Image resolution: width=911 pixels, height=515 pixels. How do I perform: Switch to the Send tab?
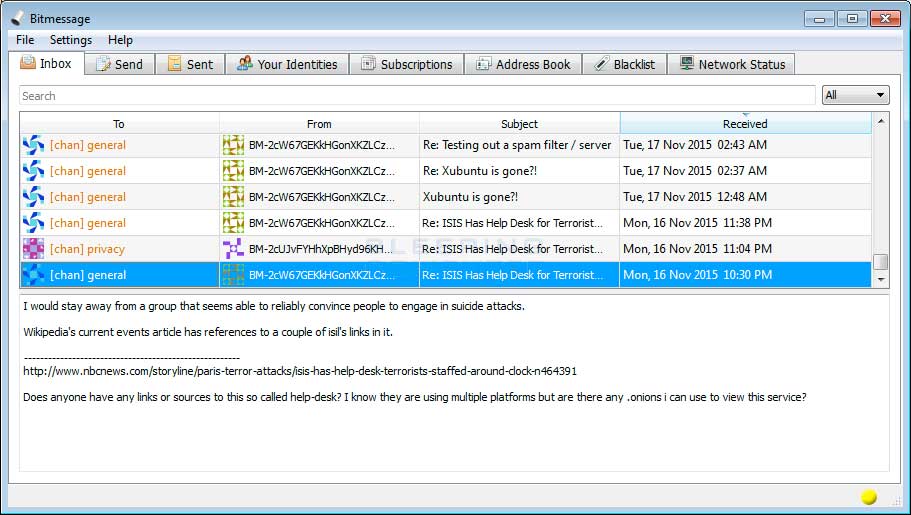(120, 64)
